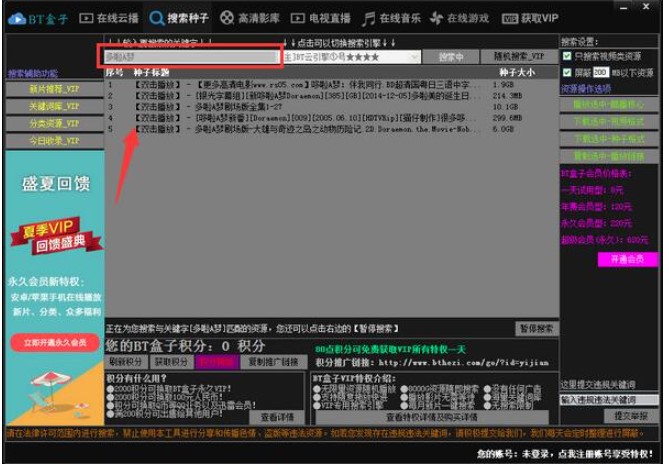Image resolution: width=669 pixels, height=465 pixels.
Task: Open the 在线音乐 music note section
Action: pos(391,18)
